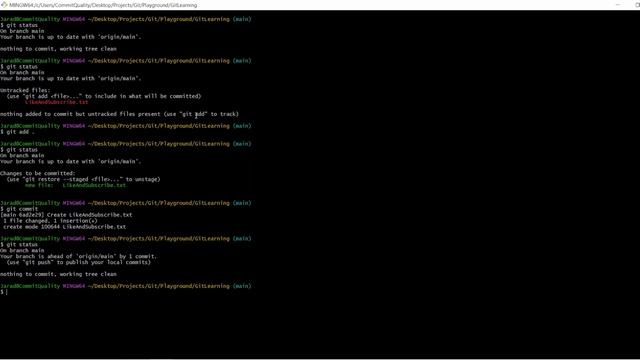
Task: Click 'nothing added to commit but untracked files present'
Action: 119,114
